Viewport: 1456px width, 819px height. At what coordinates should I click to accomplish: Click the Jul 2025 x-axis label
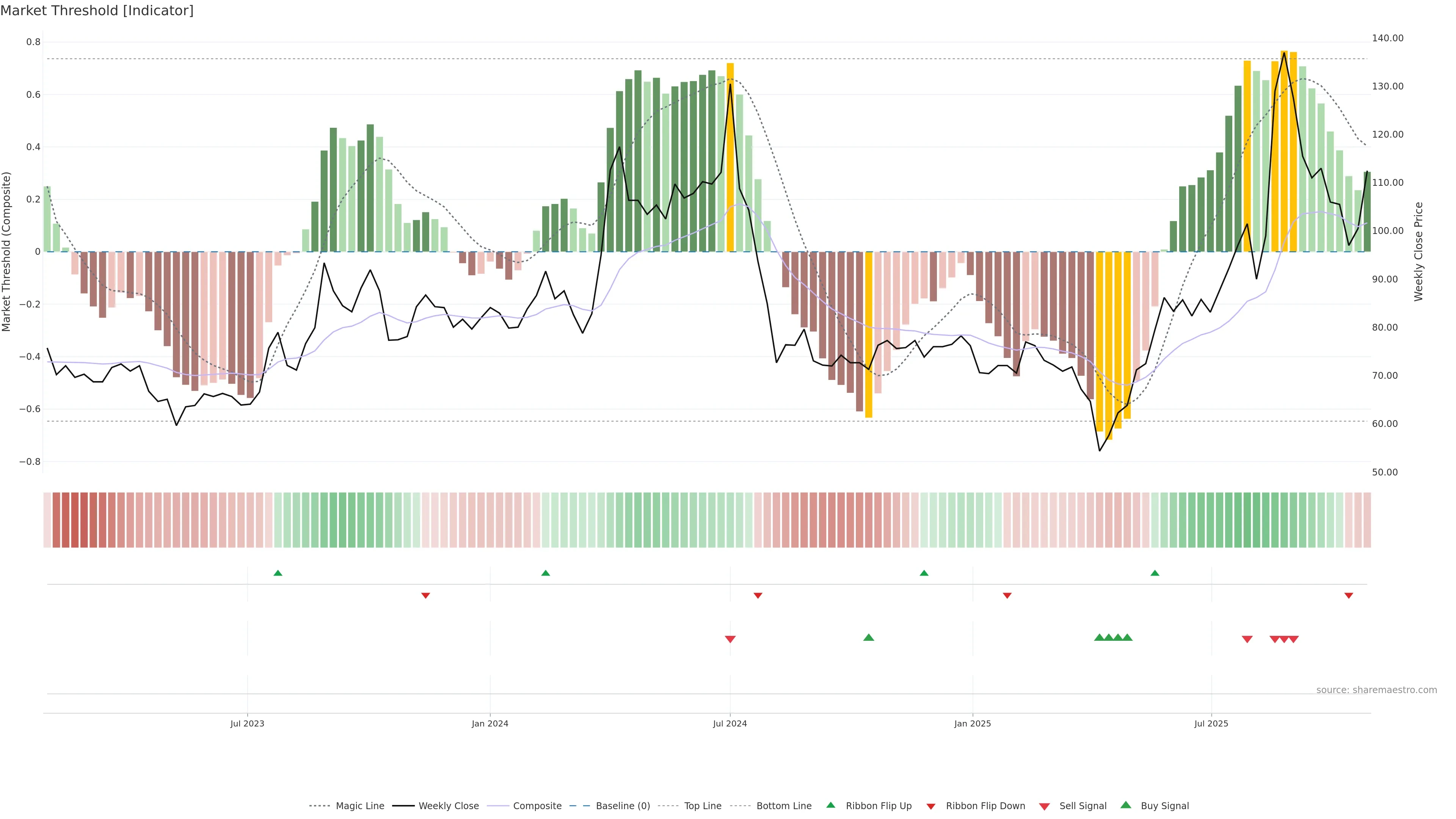tap(1211, 723)
